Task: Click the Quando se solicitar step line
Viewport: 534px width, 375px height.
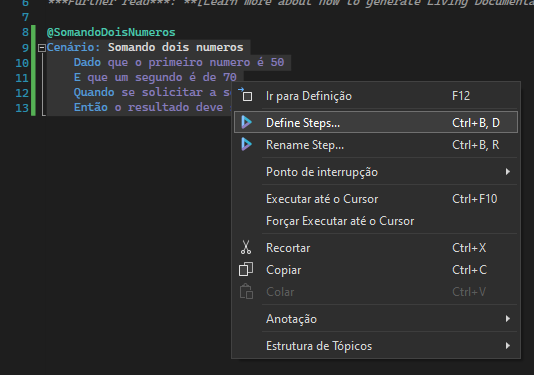Action: click(x=153, y=92)
